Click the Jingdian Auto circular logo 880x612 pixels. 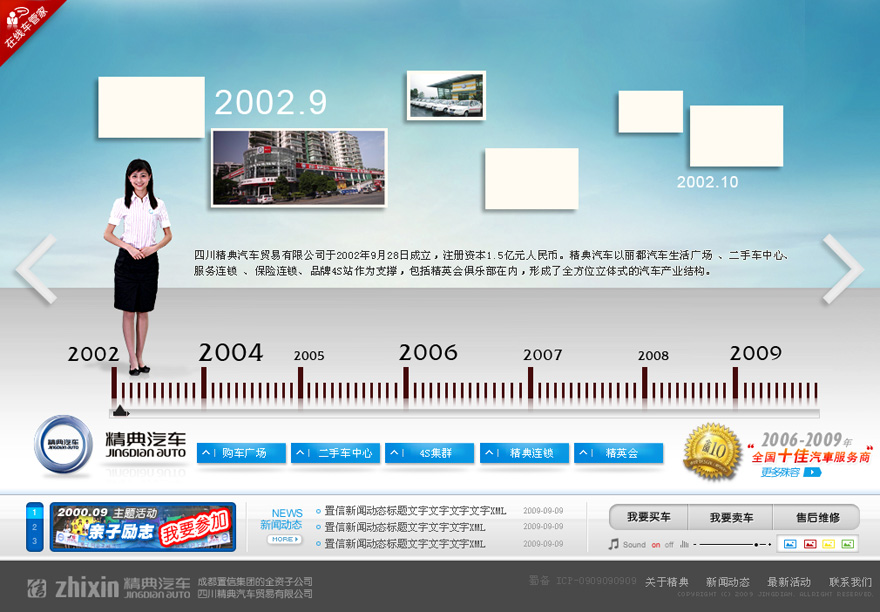pyautogui.click(x=63, y=444)
